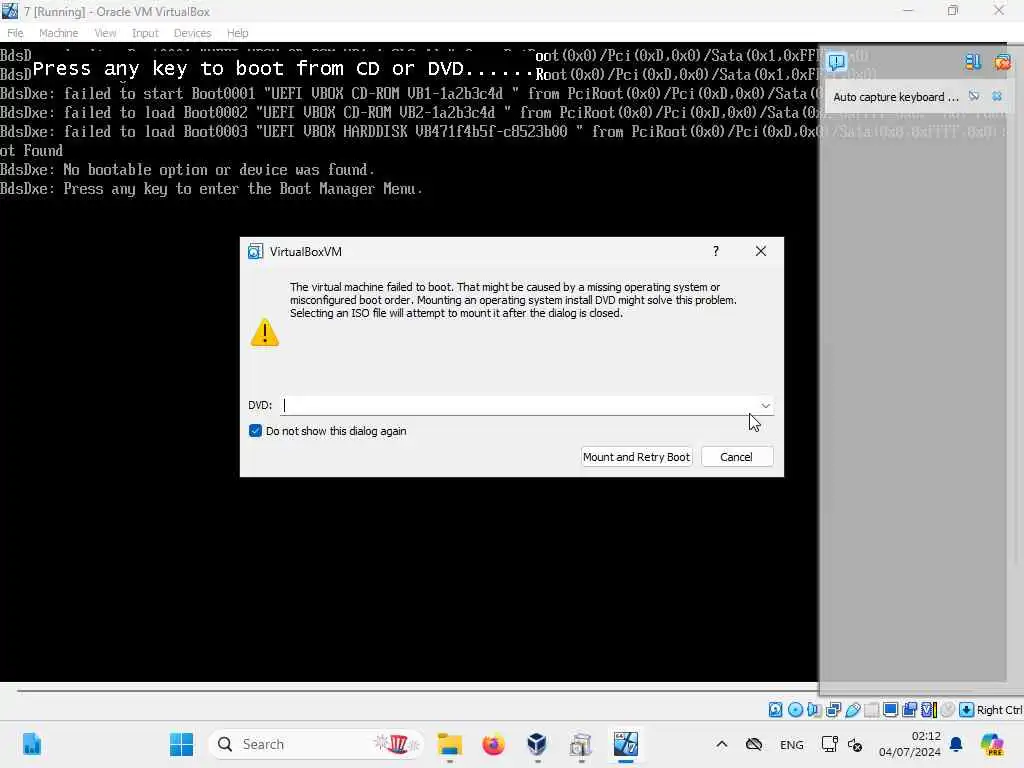
Task: Click the Auto capture keyboard notification text
Action: pos(895,97)
